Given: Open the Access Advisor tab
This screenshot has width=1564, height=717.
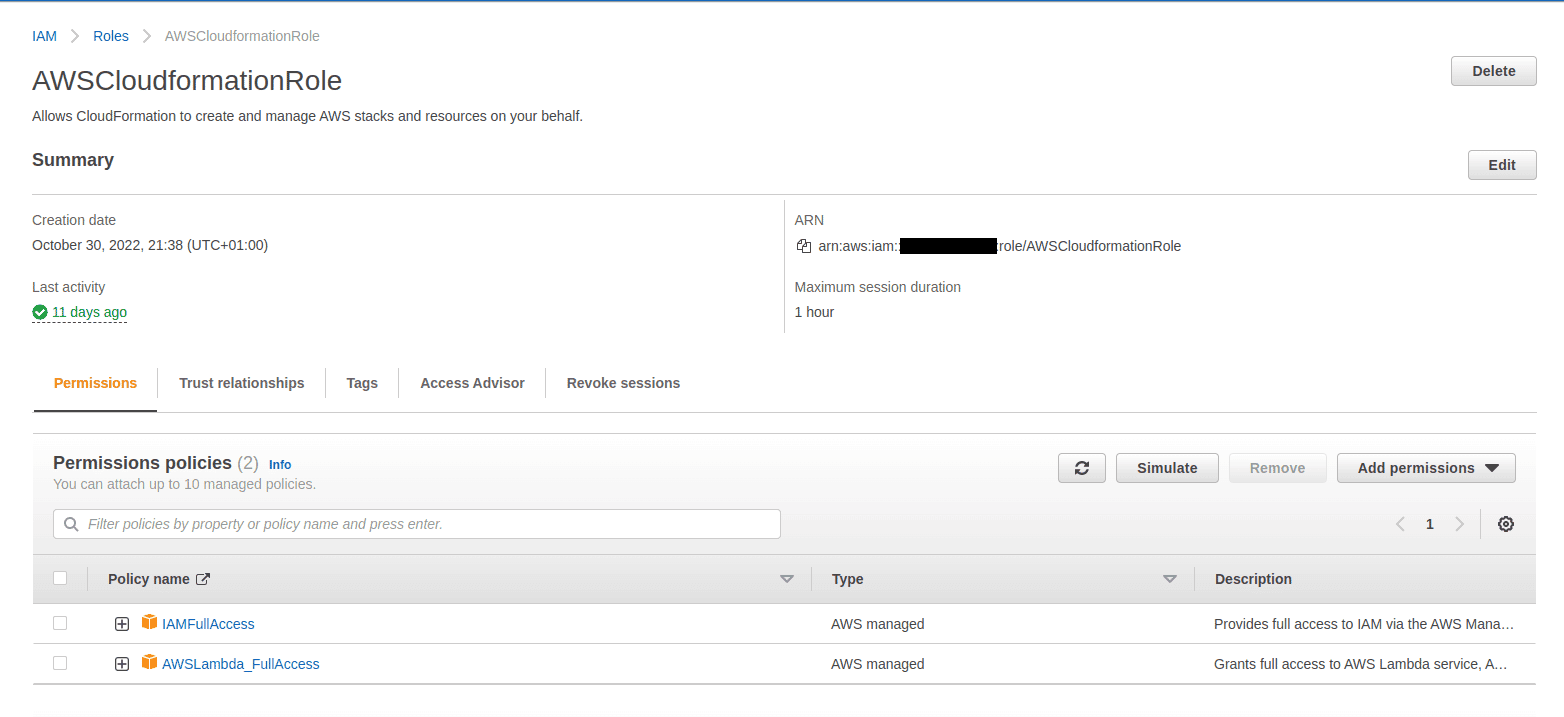Looking at the screenshot, I should (472, 383).
